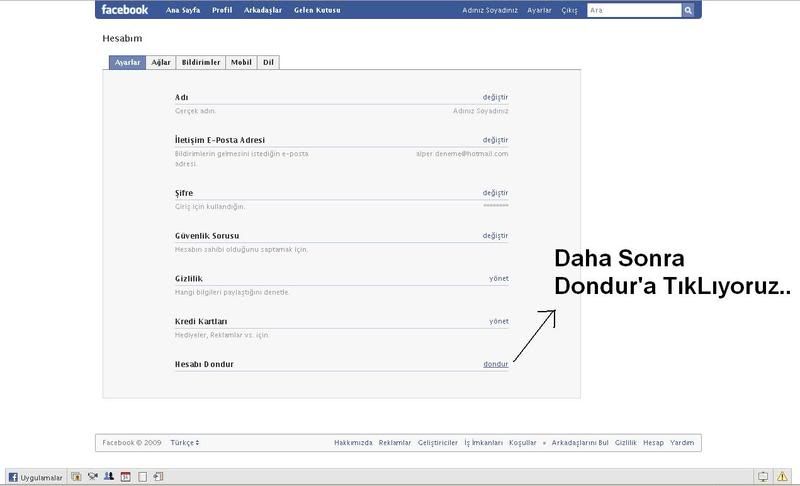The width and height of the screenshot is (800, 486).
Task: Click değiştir for İletişim E-Posta Adresi
Action: click(x=495, y=140)
